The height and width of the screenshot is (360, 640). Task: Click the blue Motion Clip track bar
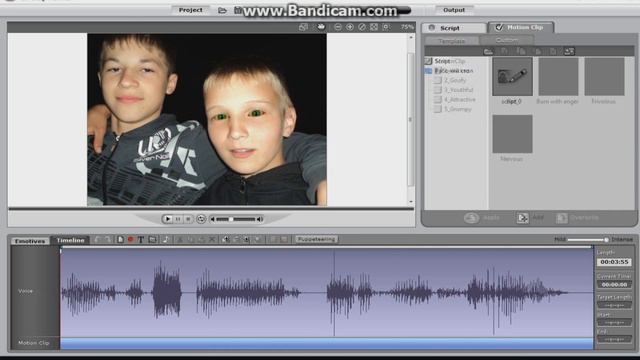(x=327, y=343)
